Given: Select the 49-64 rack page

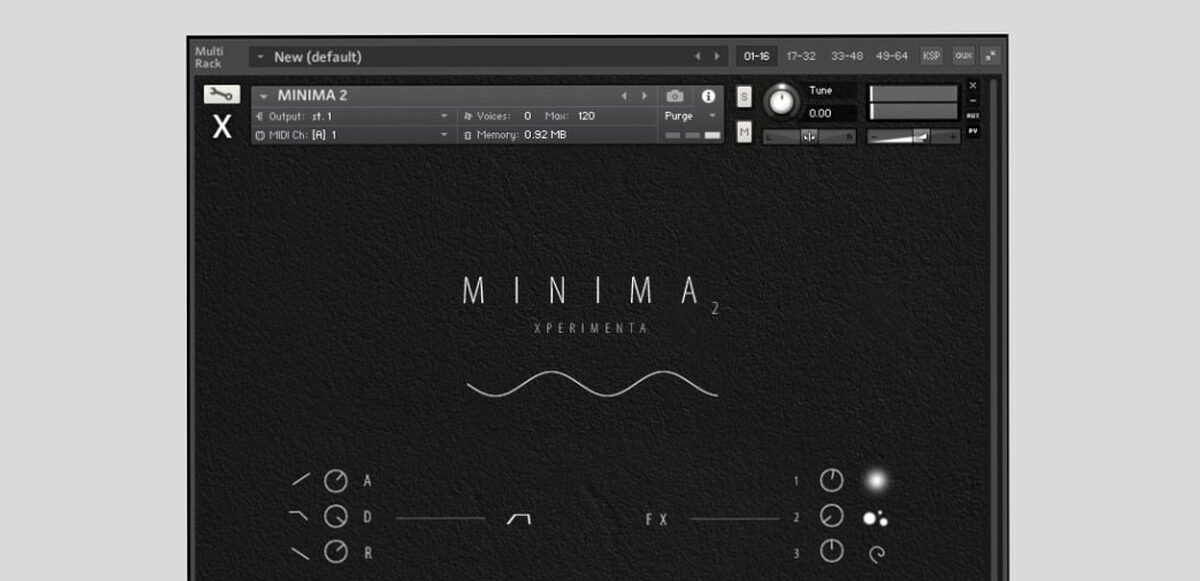Looking at the screenshot, I should [890, 56].
